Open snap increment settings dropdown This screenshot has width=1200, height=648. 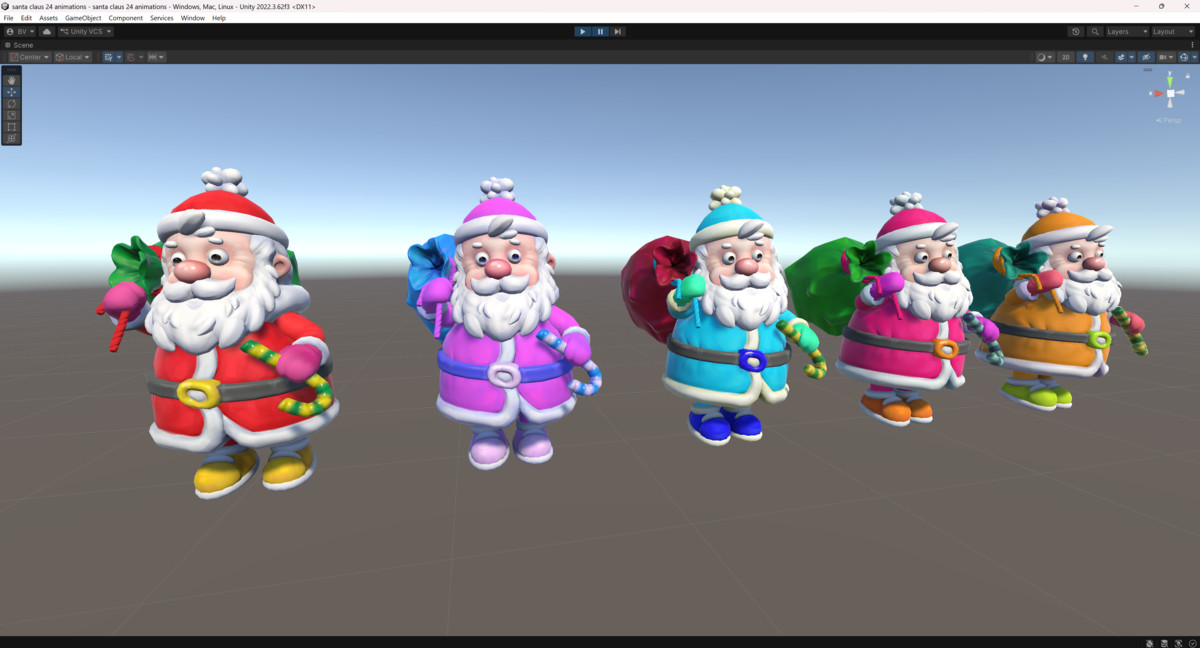pos(156,57)
